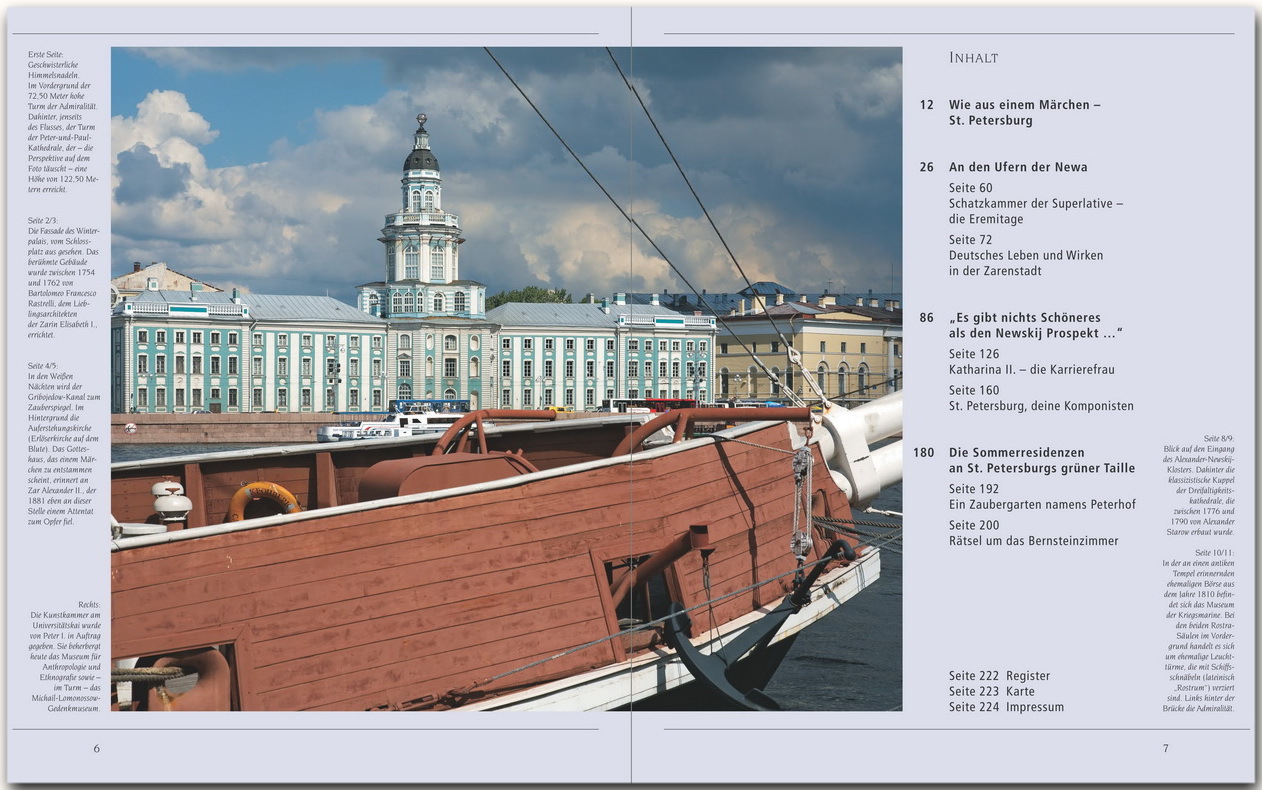Go to 'Seite 222 Register'

pos(999,676)
